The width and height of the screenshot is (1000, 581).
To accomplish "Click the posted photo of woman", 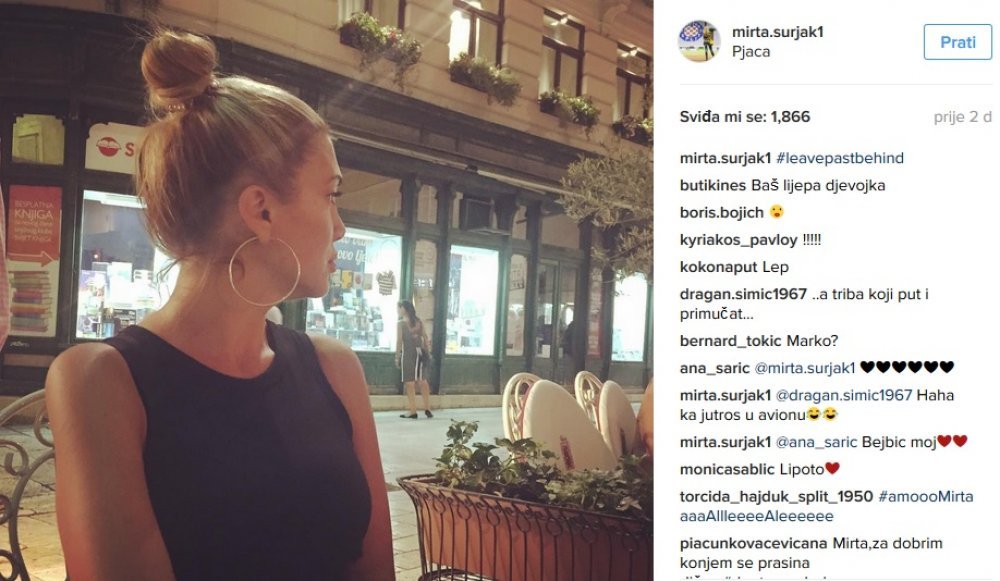I will (327, 290).
